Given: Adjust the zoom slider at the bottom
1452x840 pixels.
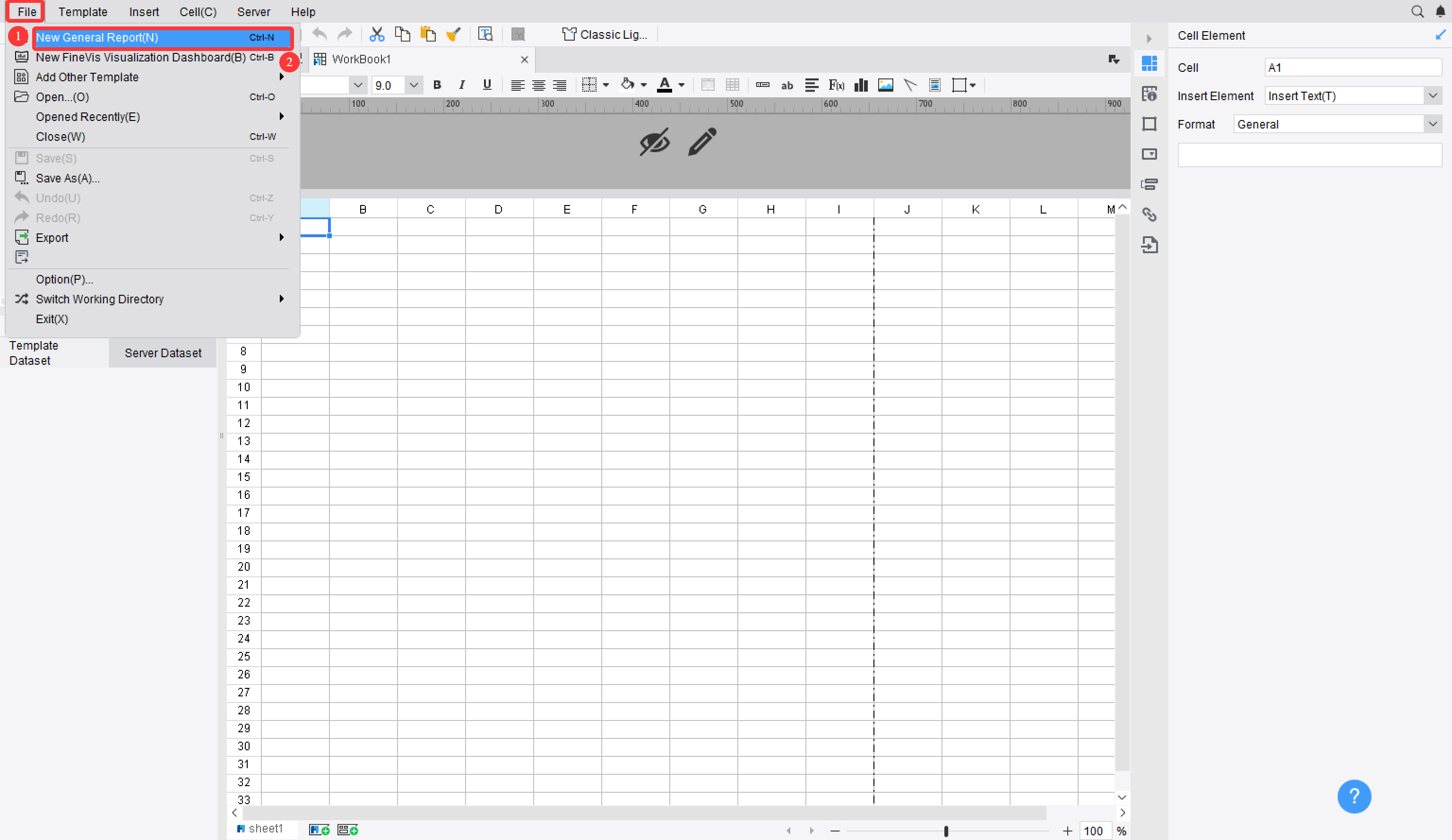Looking at the screenshot, I should pos(946,831).
